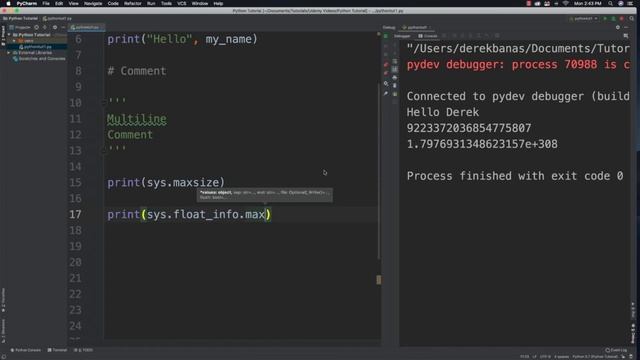This screenshot has width=640, height=360.
Task: Click the fold marker at line 10
Action: point(104,102)
